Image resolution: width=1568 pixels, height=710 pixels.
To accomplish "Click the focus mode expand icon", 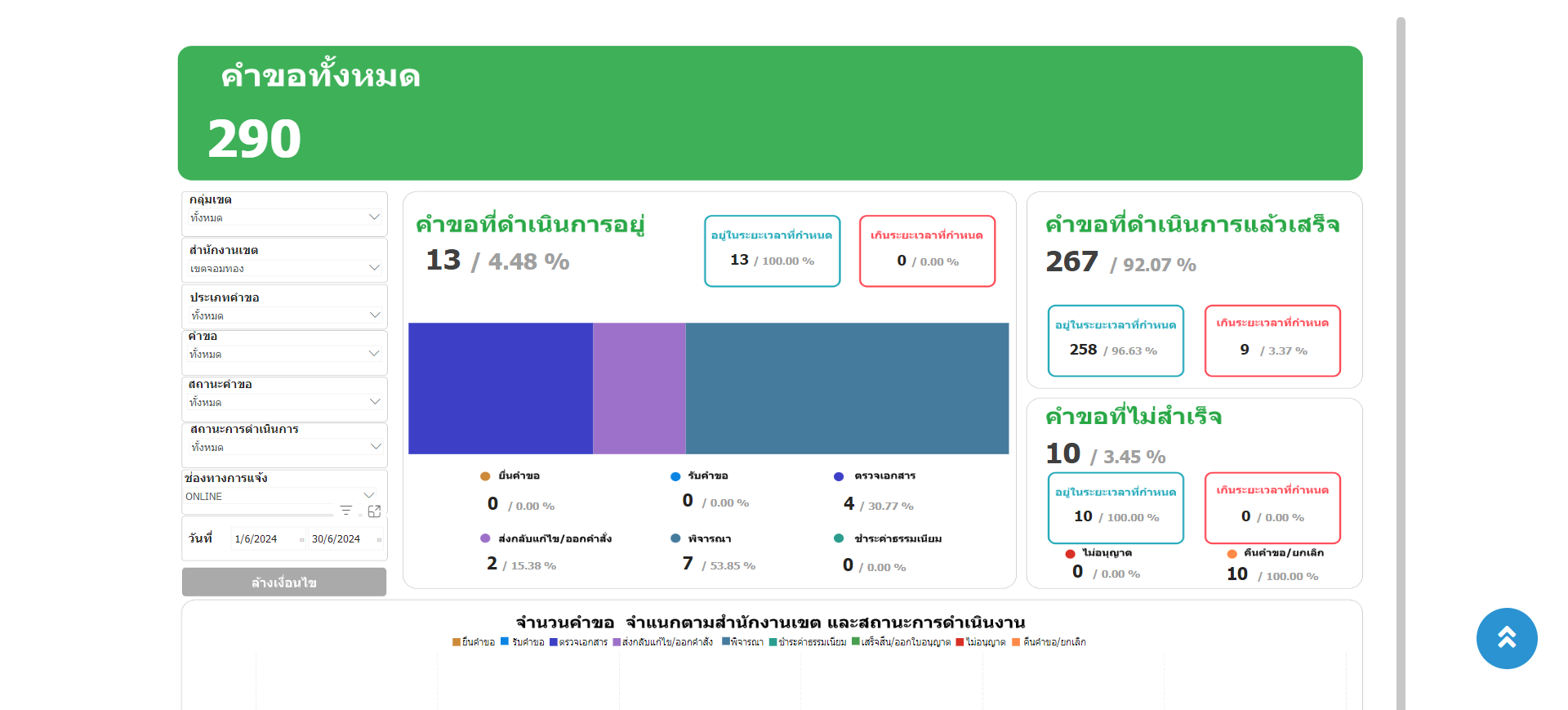I will 374,511.
